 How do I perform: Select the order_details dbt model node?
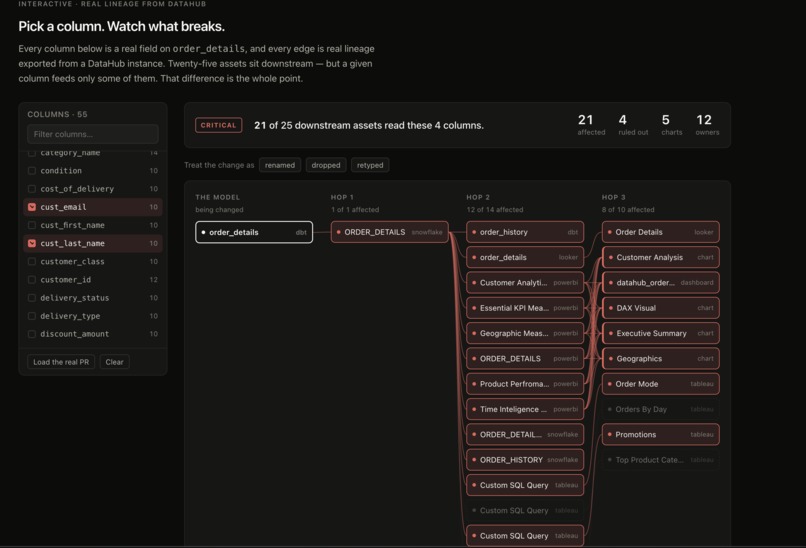pyautogui.click(x=254, y=232)
